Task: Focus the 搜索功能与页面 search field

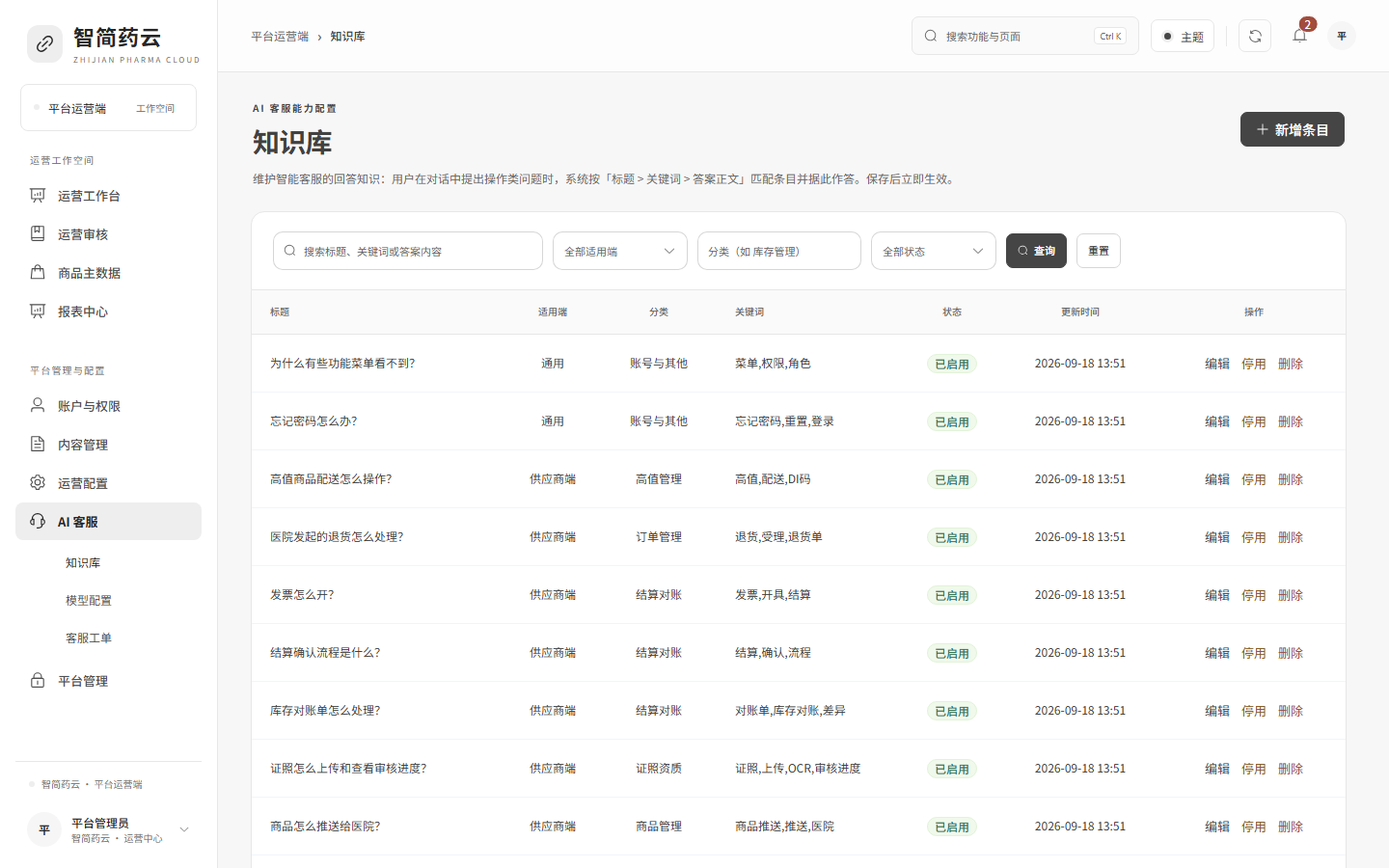Action: click(x=1025, y=36)
